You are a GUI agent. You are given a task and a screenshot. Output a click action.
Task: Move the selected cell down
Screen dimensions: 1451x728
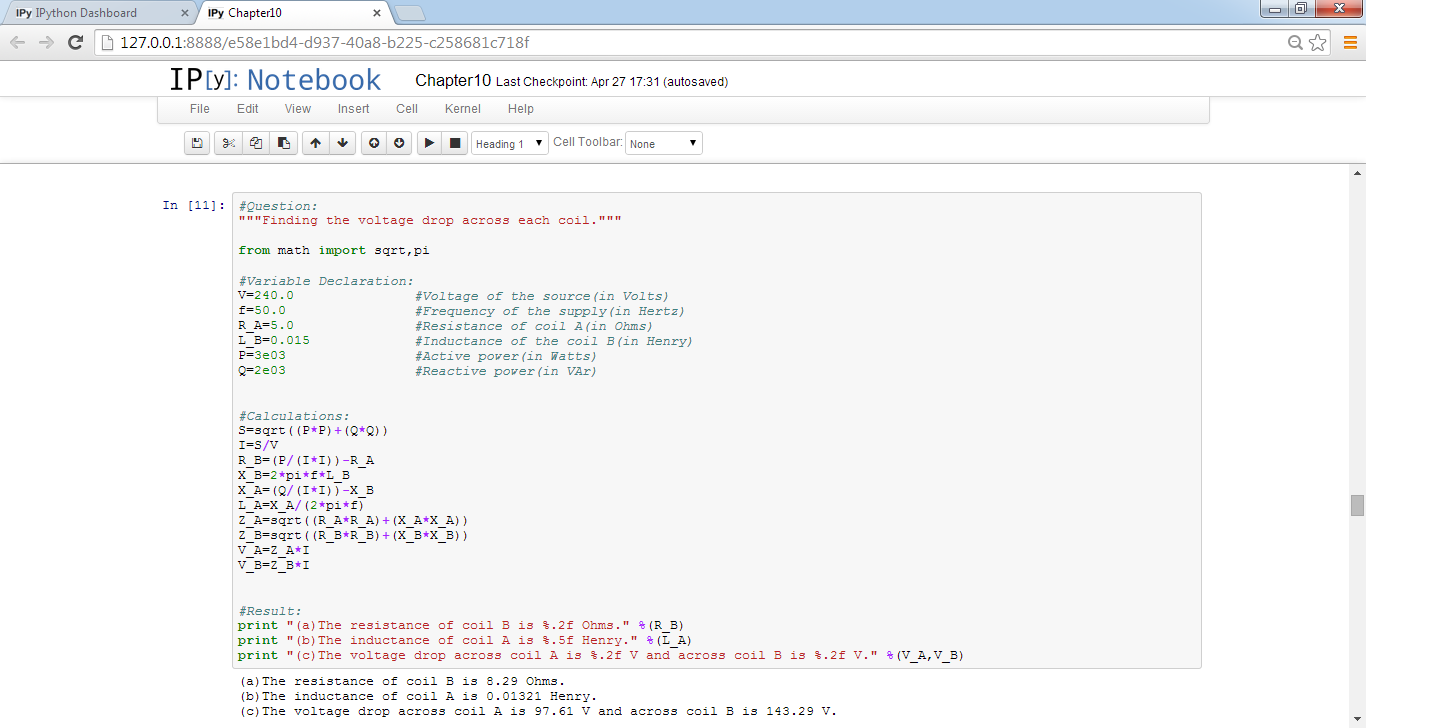coord(343,143)
